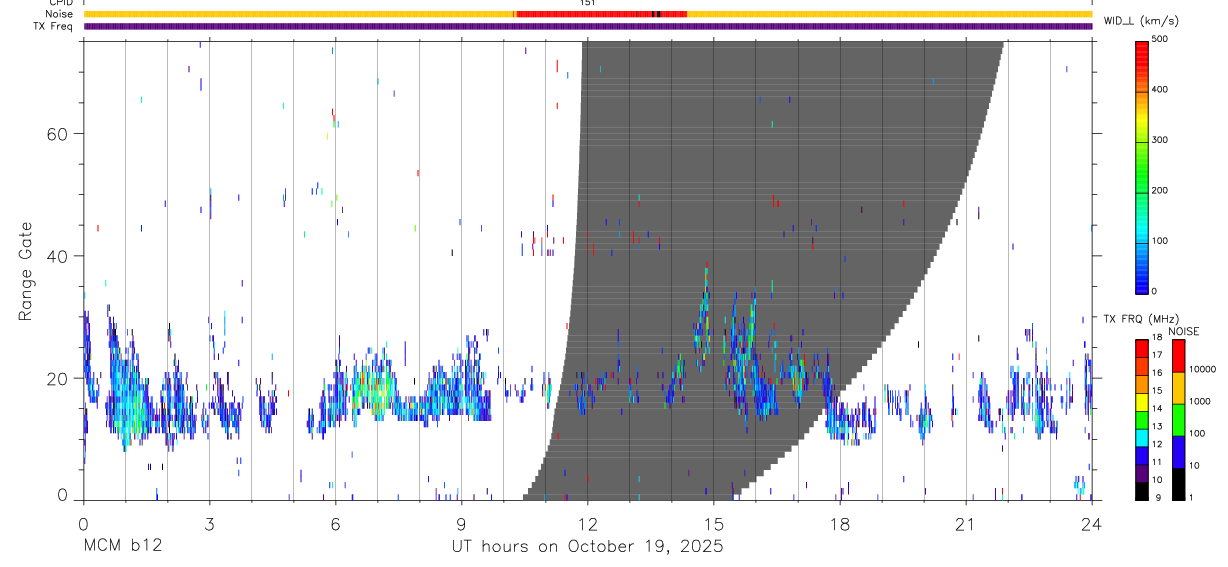Select the black swatch in TX FRQ legend
The image size is (1228, 567).
(1141, 491)
